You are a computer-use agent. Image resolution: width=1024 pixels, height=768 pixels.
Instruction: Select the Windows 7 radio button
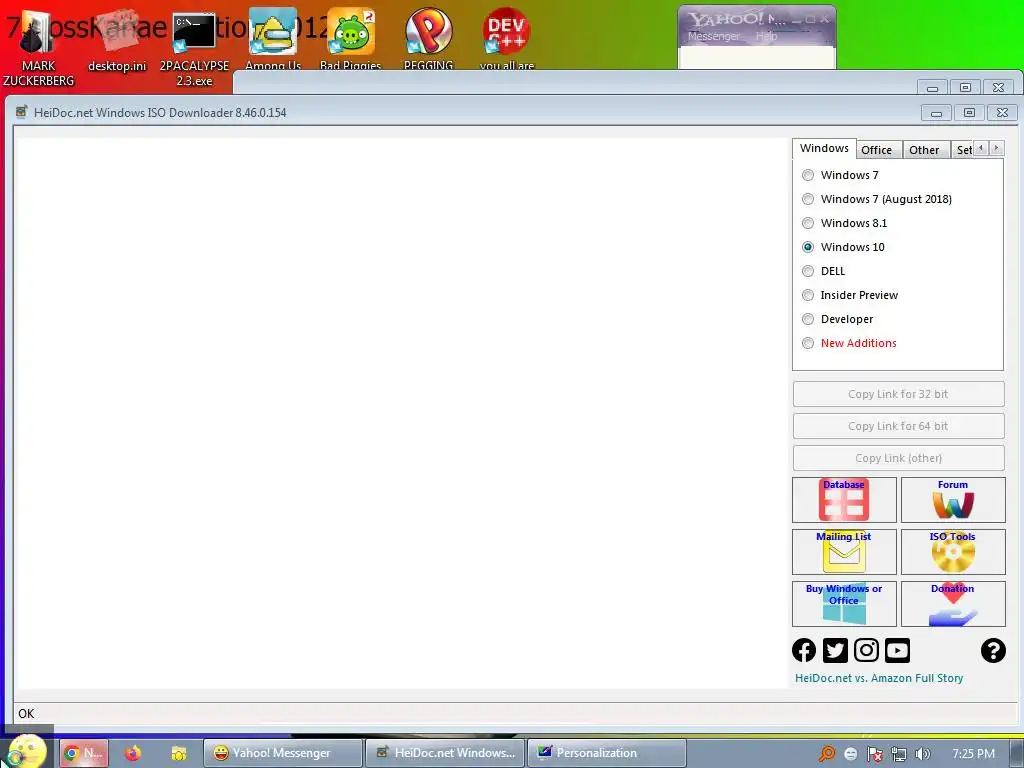tap(808, 175)
